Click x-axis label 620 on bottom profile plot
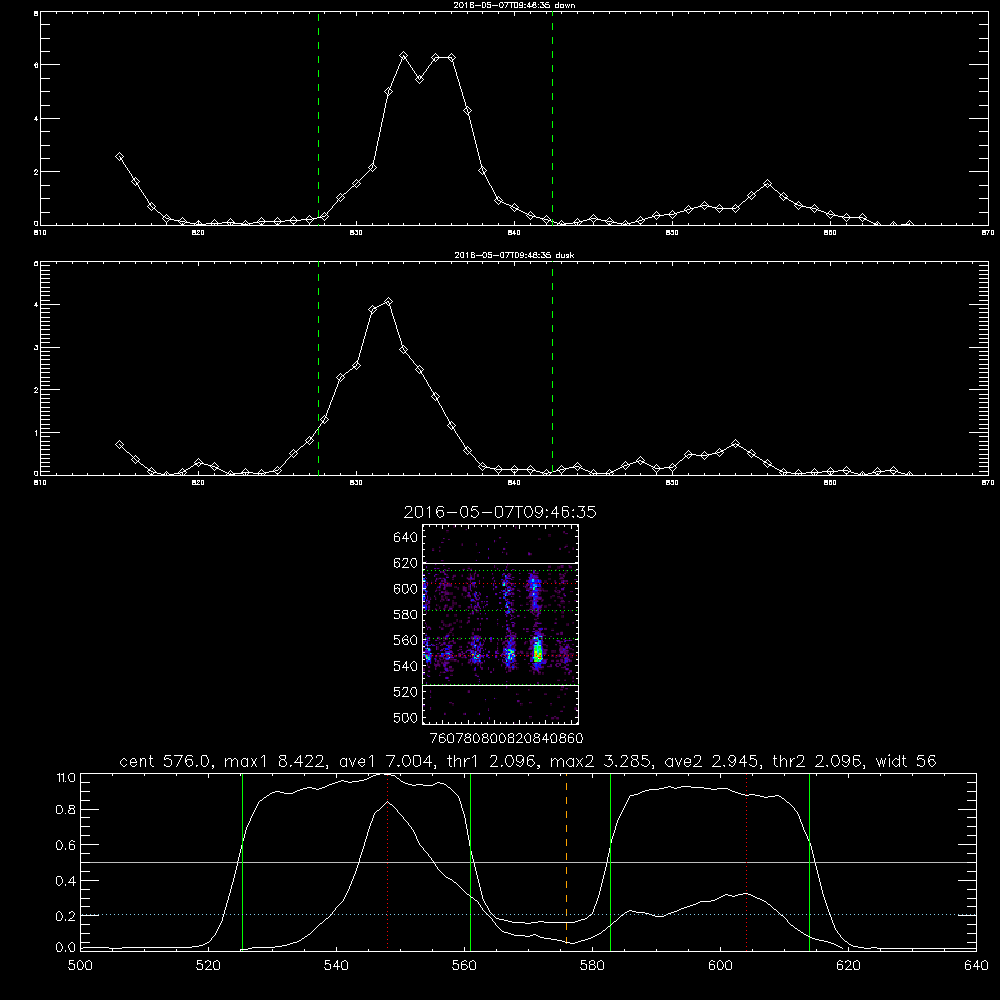This screenshot has width=1000, height=1000. [x=849, y=966]
